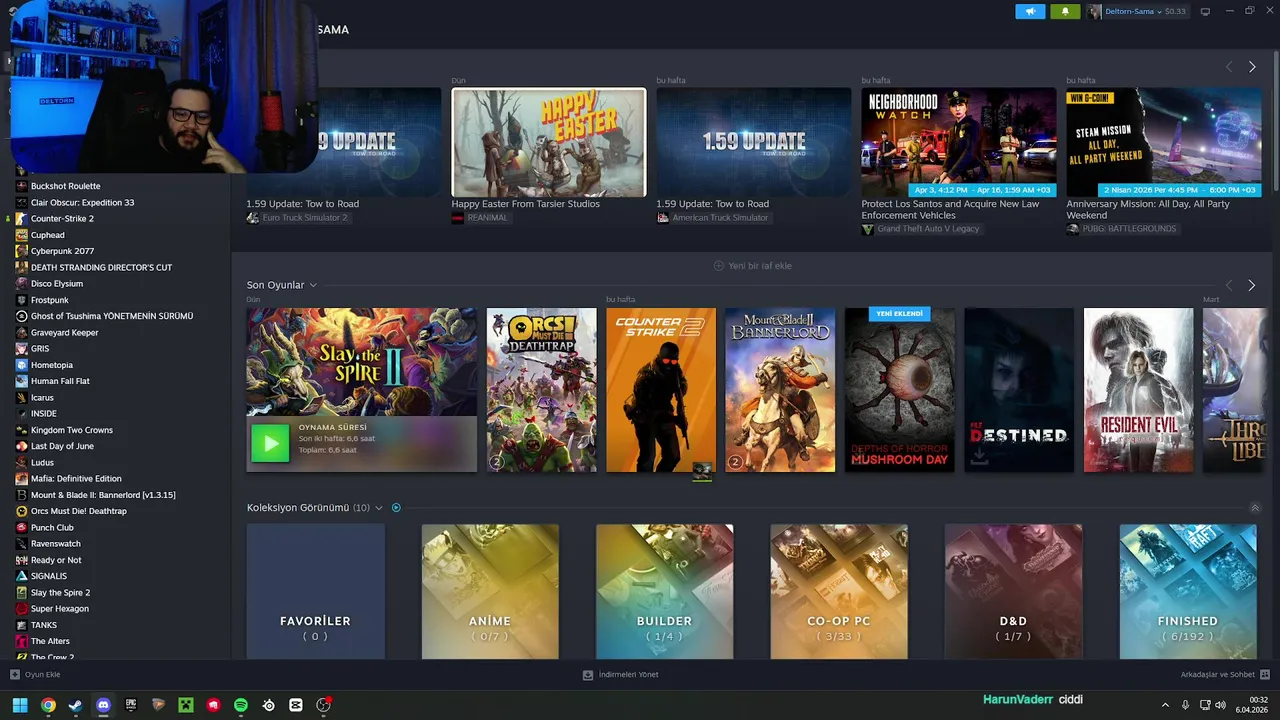Open the PUBG Steam Mission news thumbnail
Screen dimensions: 1280x720
pyautogui.click(x=1164, y=142)
